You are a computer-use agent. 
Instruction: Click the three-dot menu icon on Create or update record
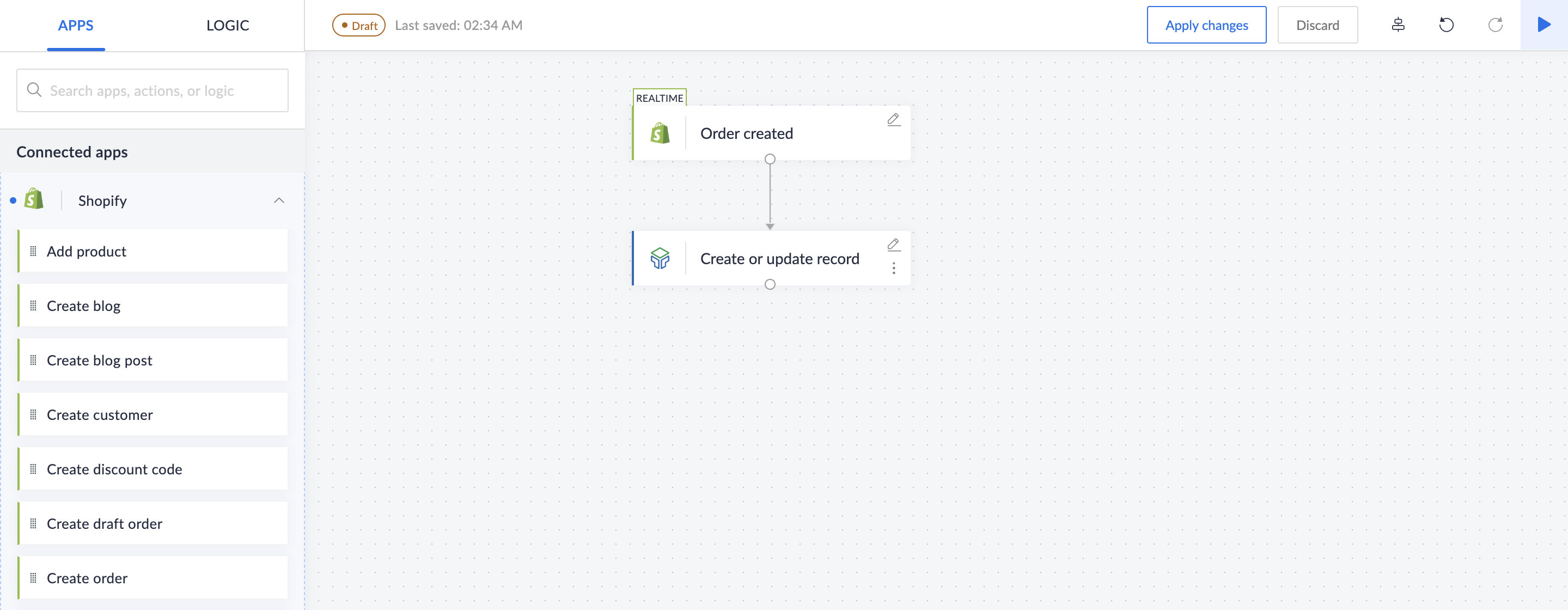pos(893,268)
